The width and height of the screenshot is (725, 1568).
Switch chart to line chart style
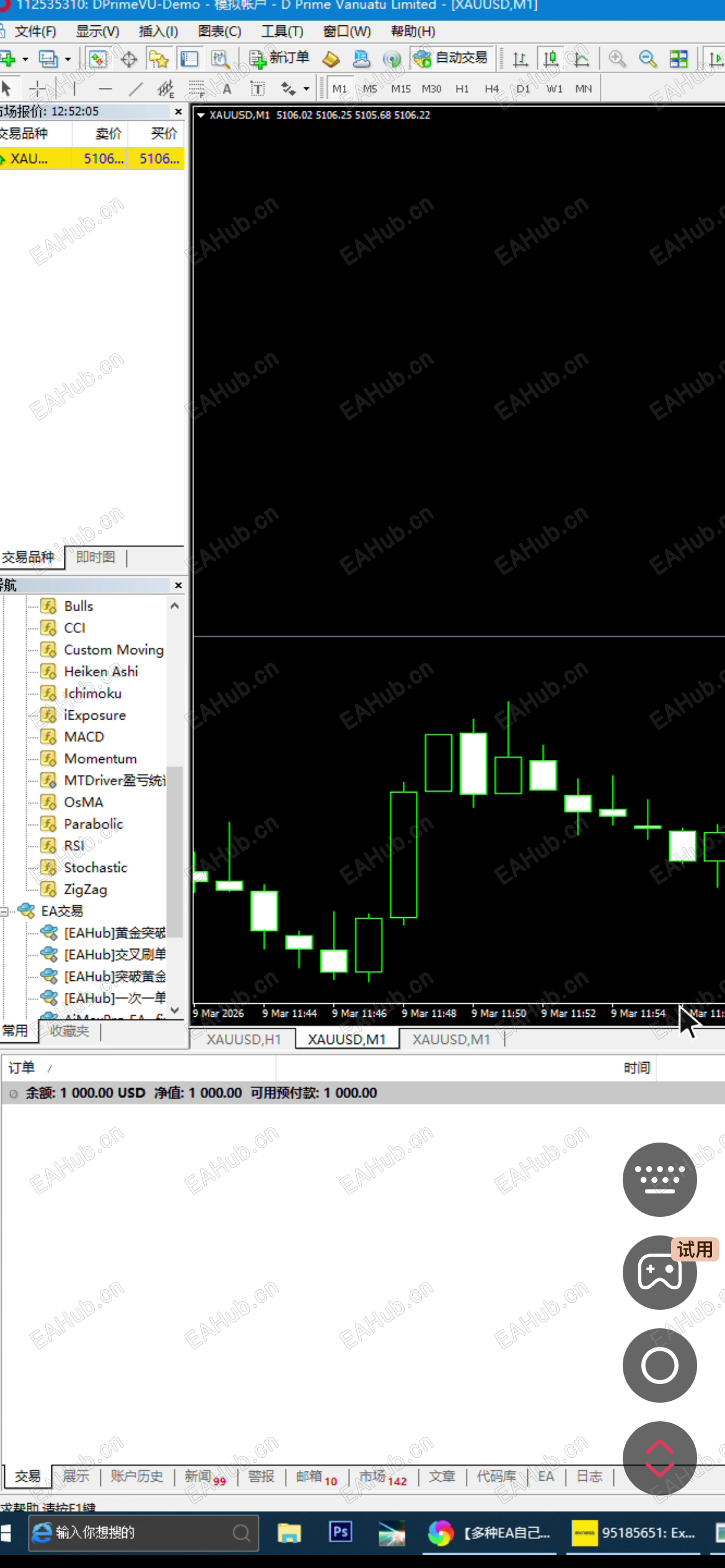tap(581, 59)
